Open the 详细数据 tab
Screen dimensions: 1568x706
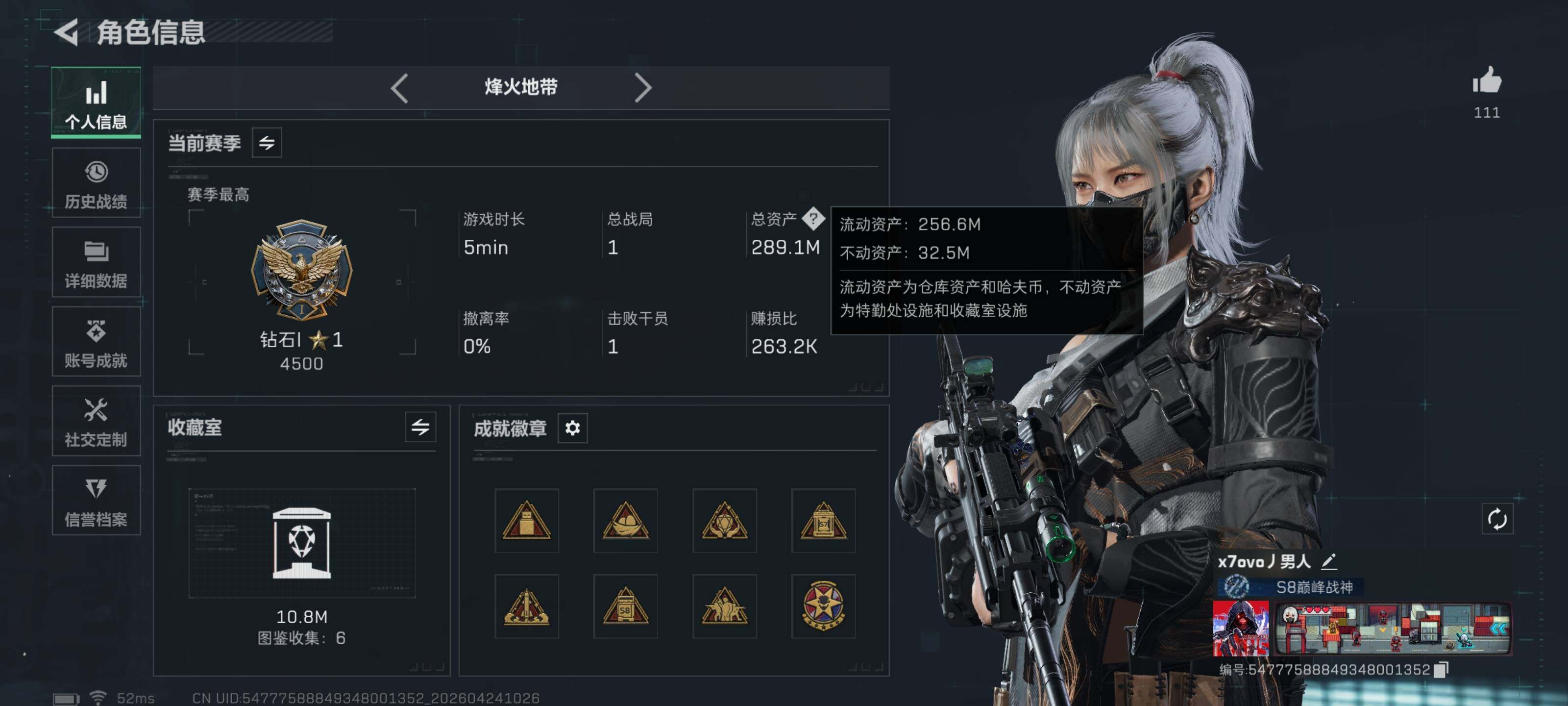tap(96, 262)
